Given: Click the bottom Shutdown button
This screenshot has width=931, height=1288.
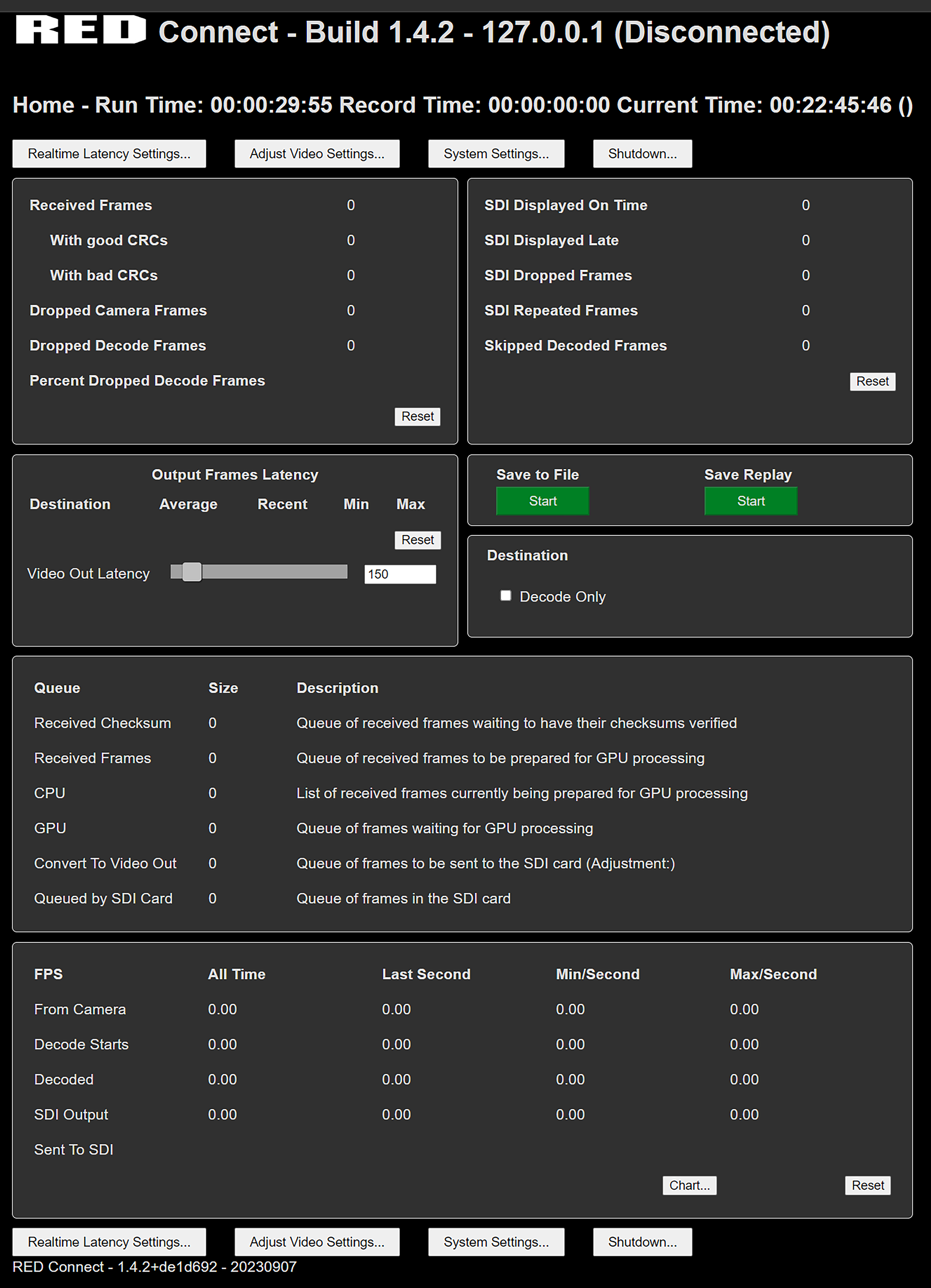Looking at the screenshot, I should (x=643, y=1242).
